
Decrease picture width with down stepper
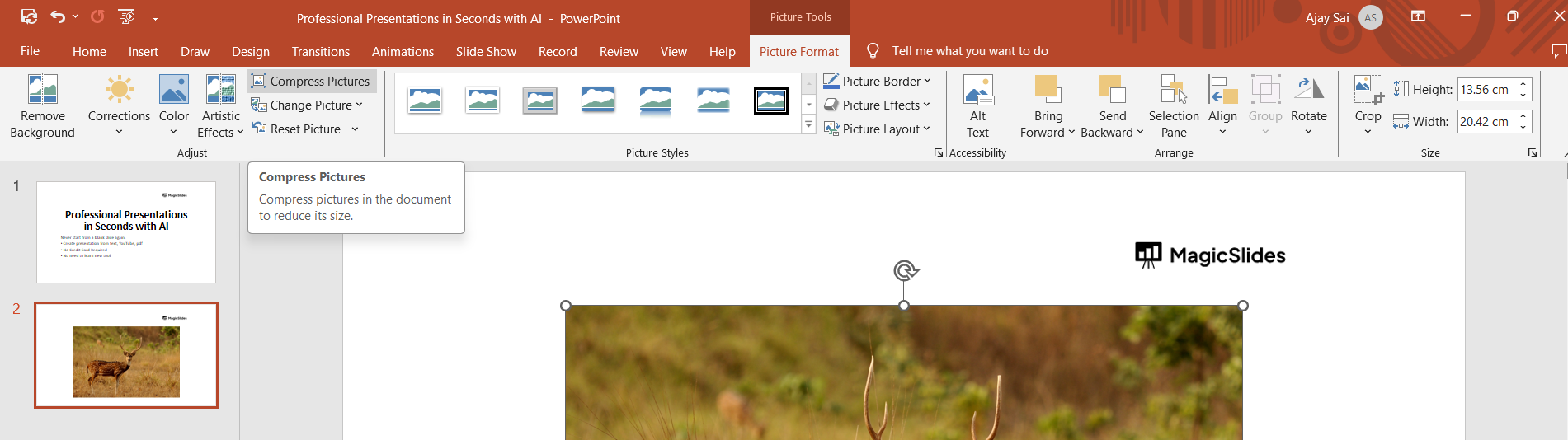click(x=1523, y=127)
